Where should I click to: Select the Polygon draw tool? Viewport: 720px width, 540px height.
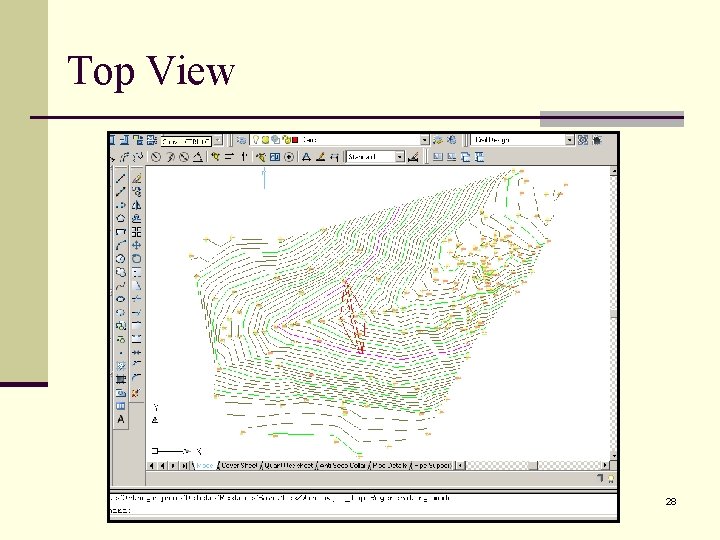(121, 218)
